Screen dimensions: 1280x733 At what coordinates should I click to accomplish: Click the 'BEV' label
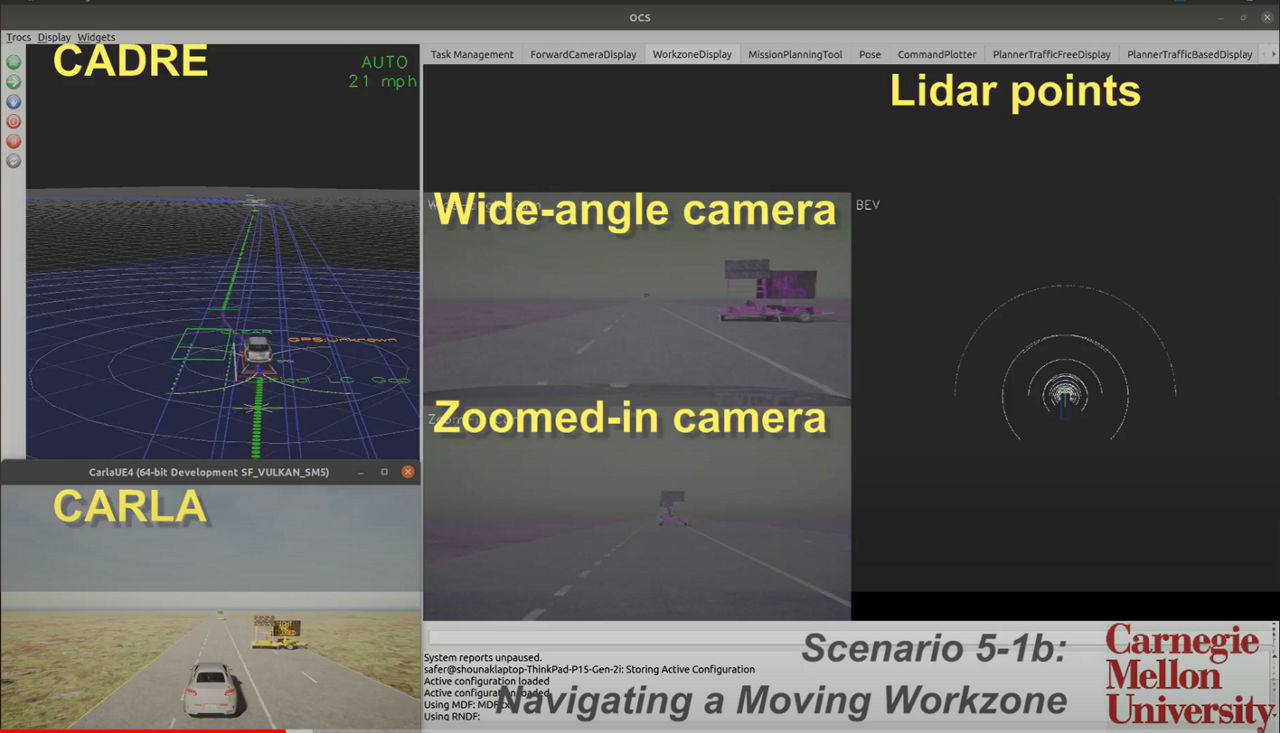868,205
